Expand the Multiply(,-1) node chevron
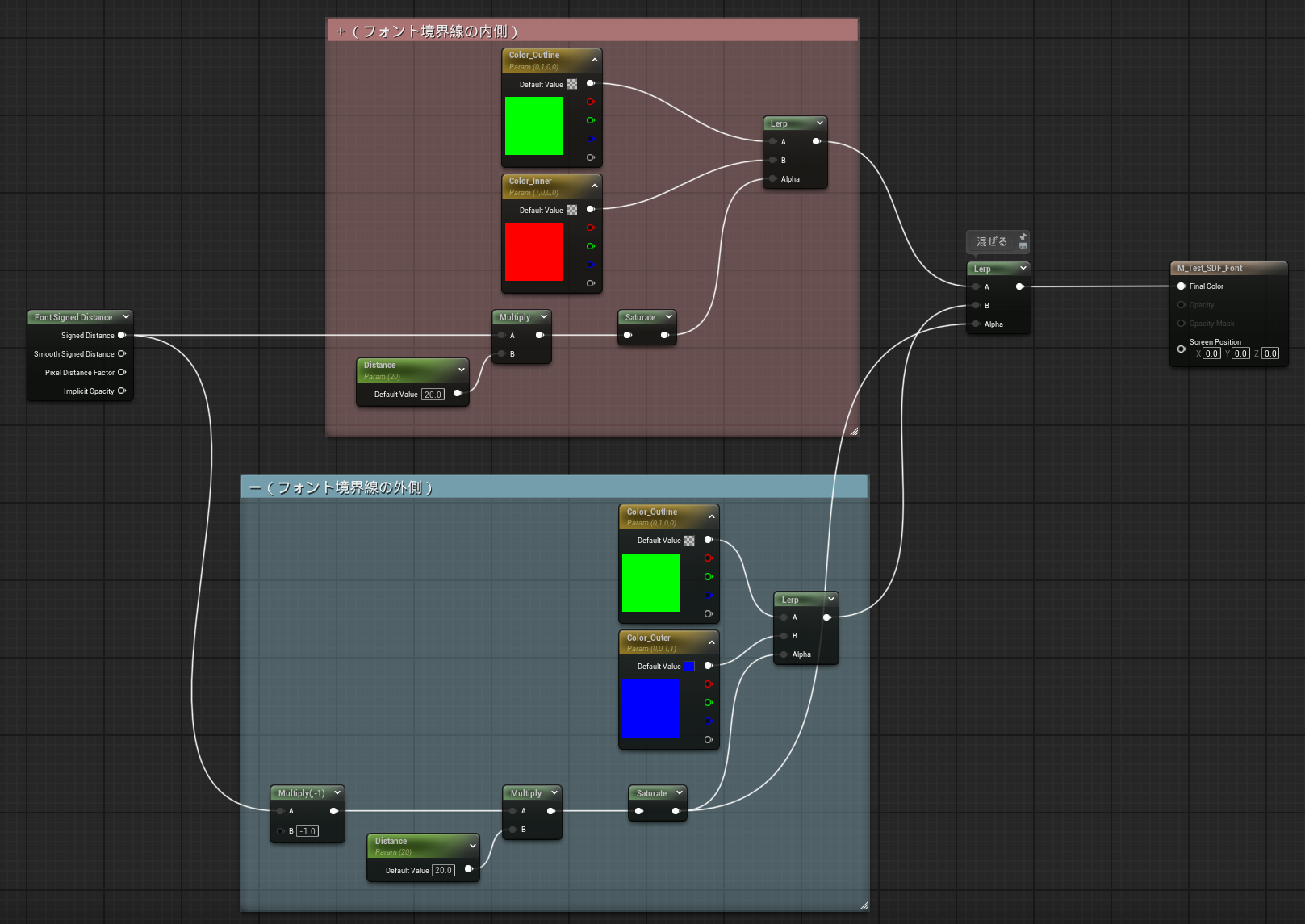Screen dimensions: 1305x924 click(337, 793)
